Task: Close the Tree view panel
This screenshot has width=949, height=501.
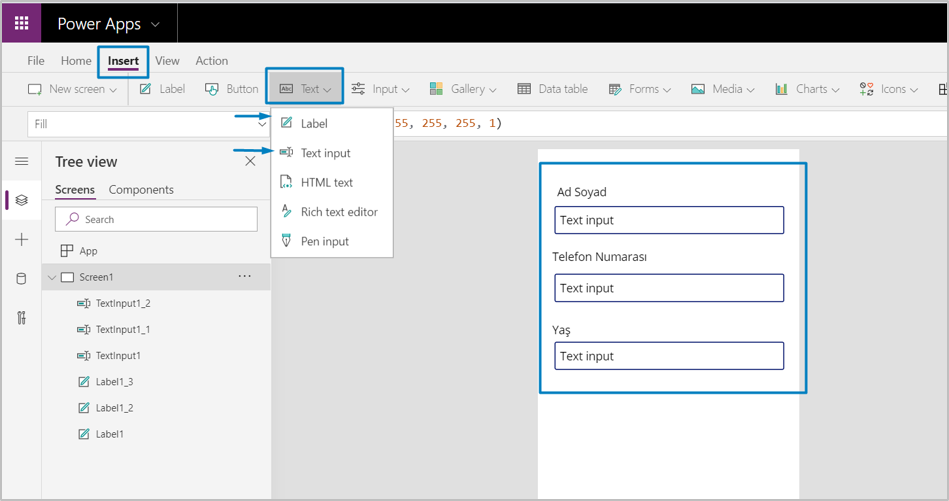Action: click(250, 161)
